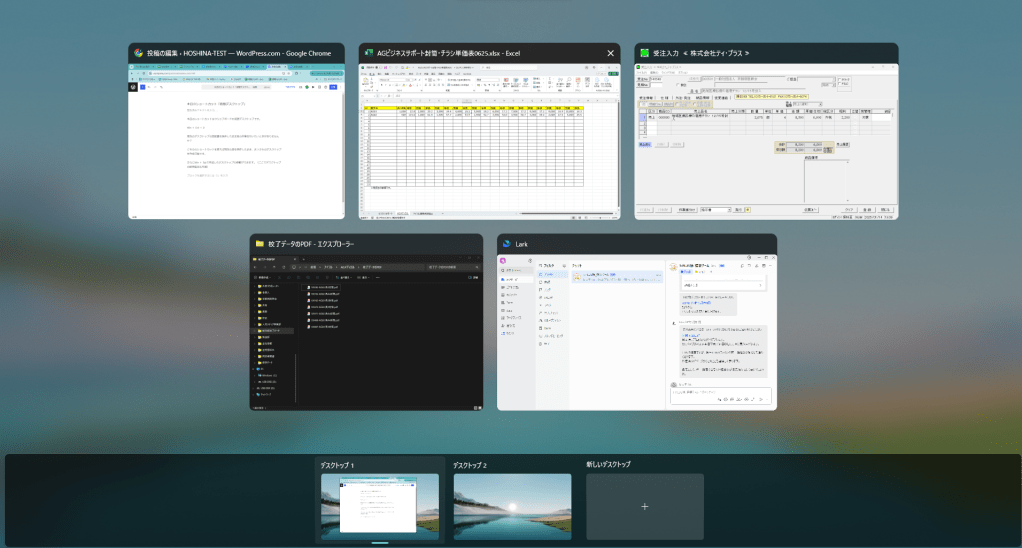Screen dimensions: 1022x548
Task: Close the Excel window with its X button
Action: (x=610, y=53)
